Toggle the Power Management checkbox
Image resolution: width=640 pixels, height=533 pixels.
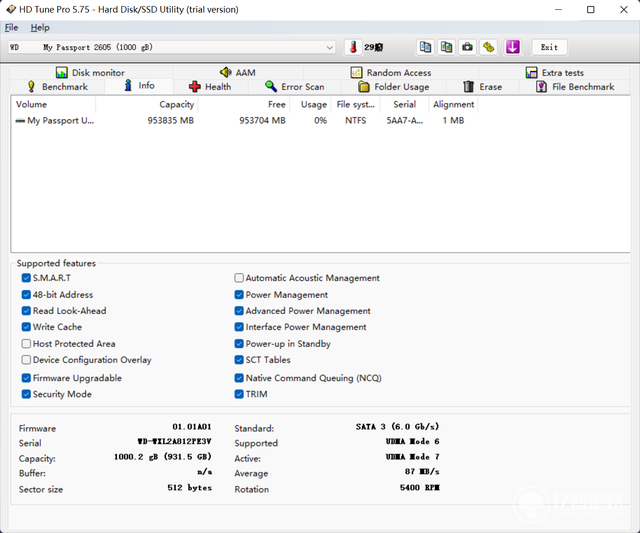(239, 295)
